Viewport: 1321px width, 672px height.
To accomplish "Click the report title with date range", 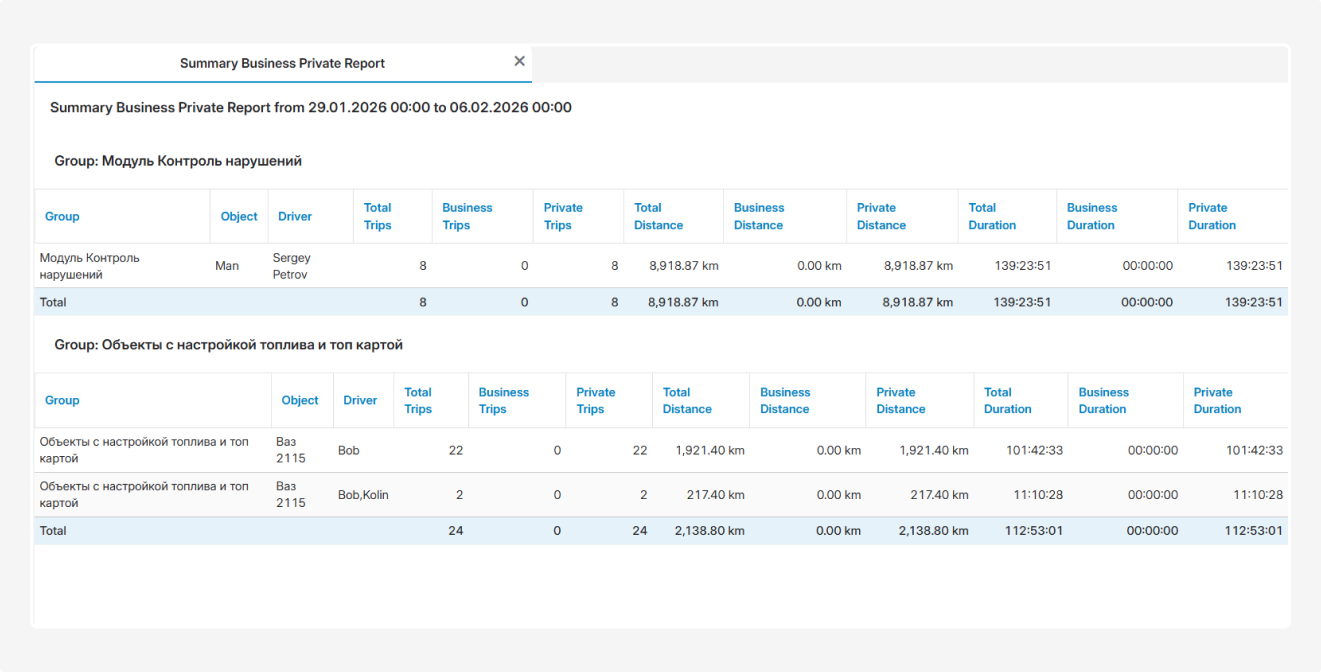I will pos(311,107).
